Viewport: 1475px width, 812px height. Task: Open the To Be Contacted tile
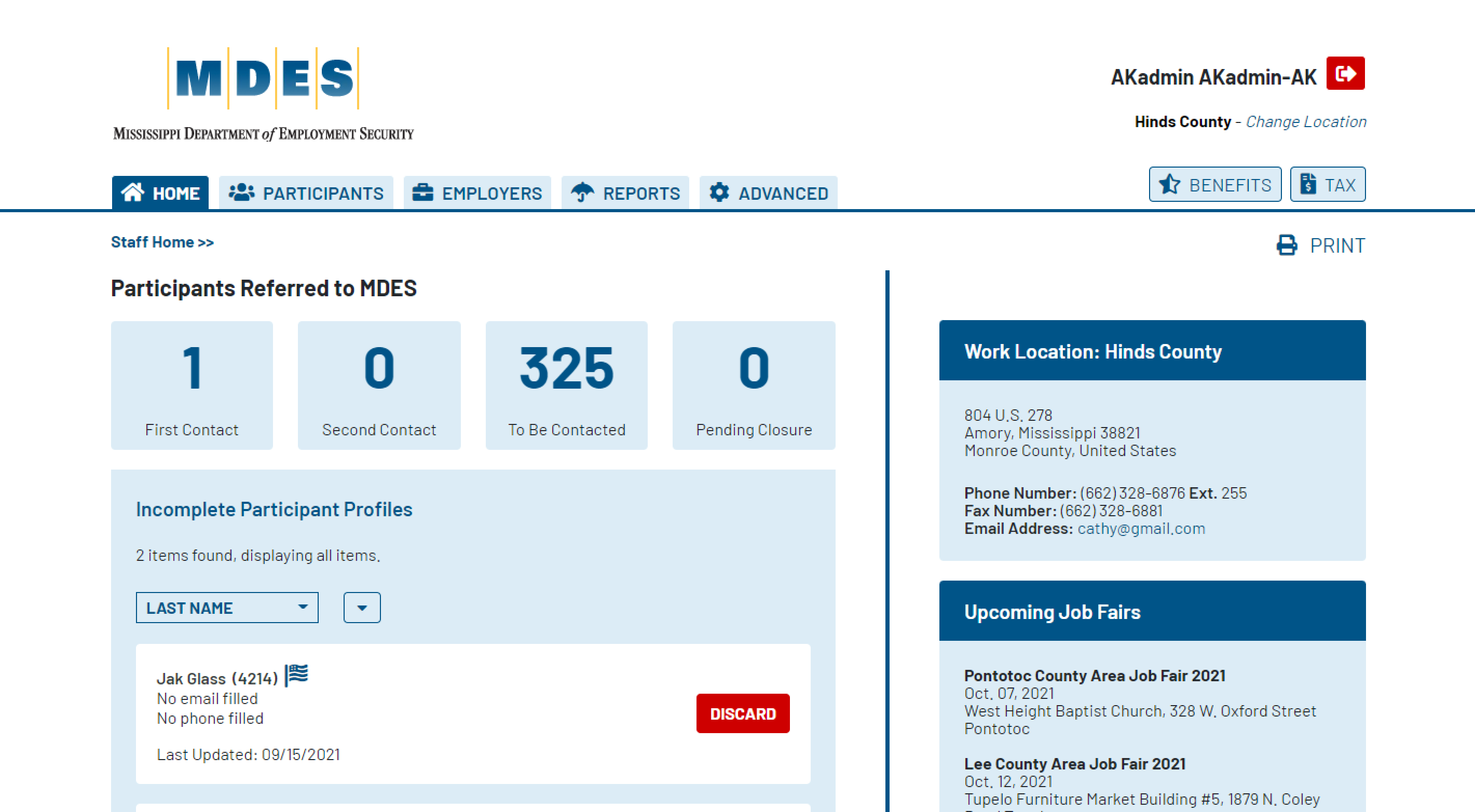566,385
